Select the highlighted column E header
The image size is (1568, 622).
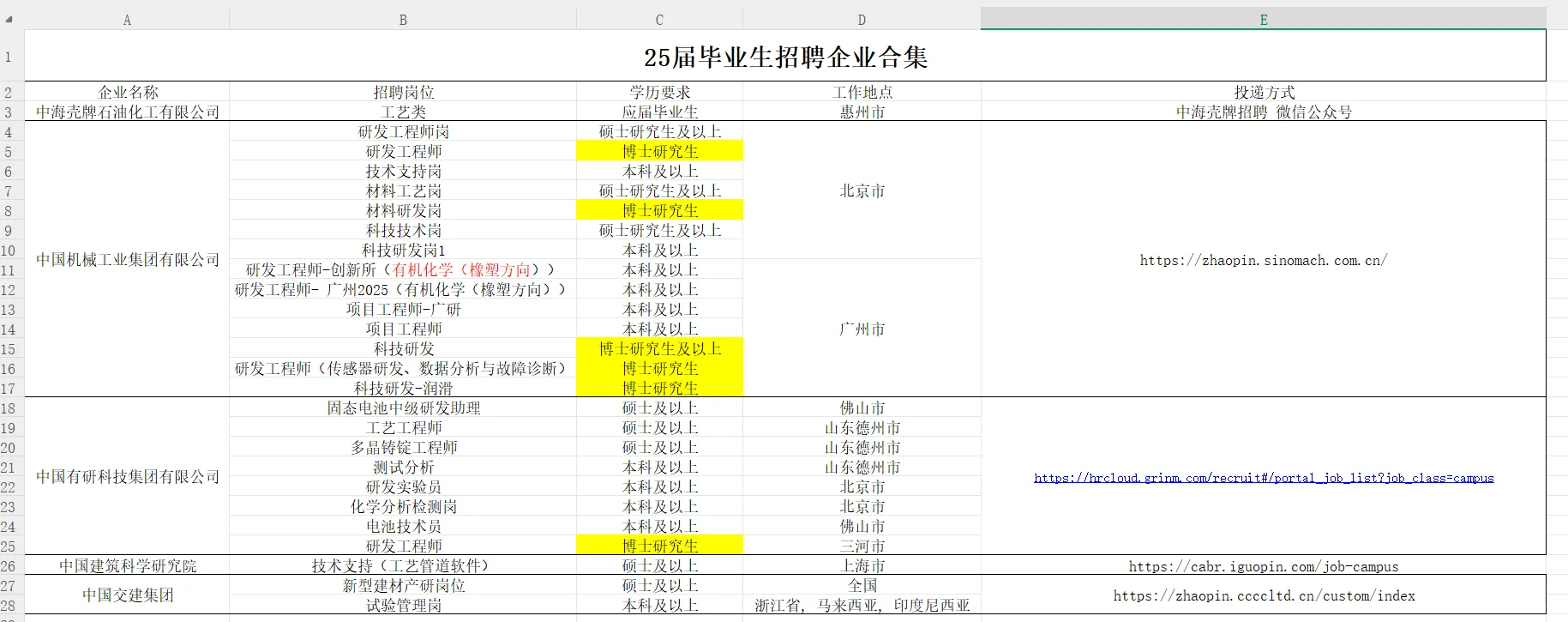click(1263, 19)
